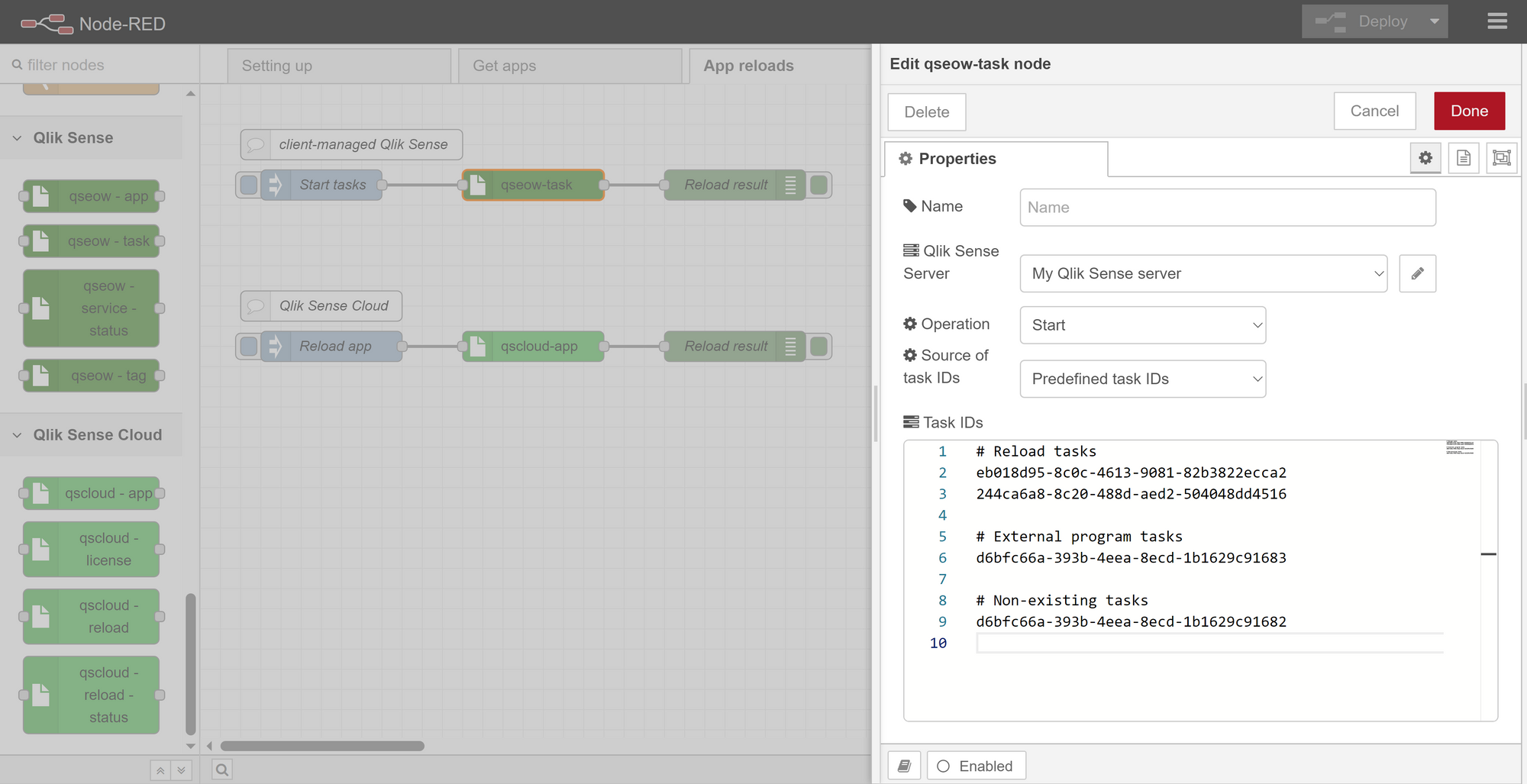Open the node help book icon

pos(904,766)
